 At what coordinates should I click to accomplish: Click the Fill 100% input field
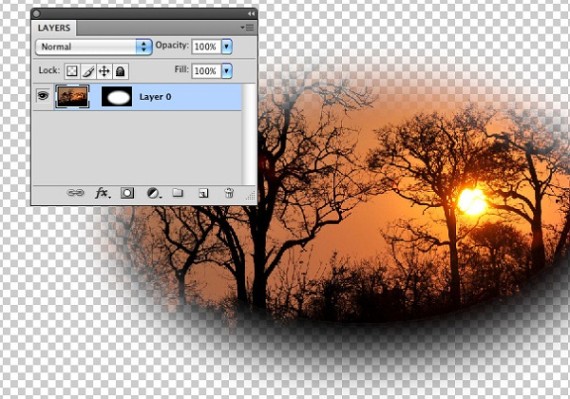coord(206,70)
